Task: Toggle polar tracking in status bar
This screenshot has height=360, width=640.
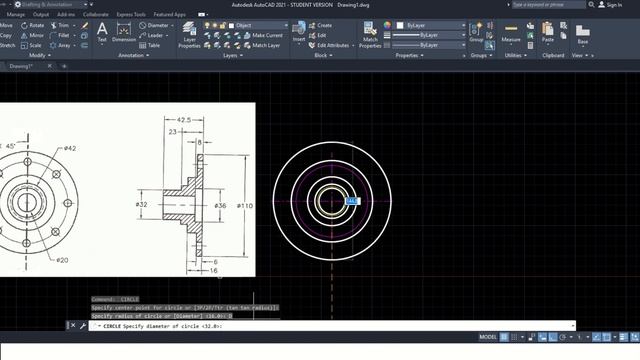Action: (563, 337)
